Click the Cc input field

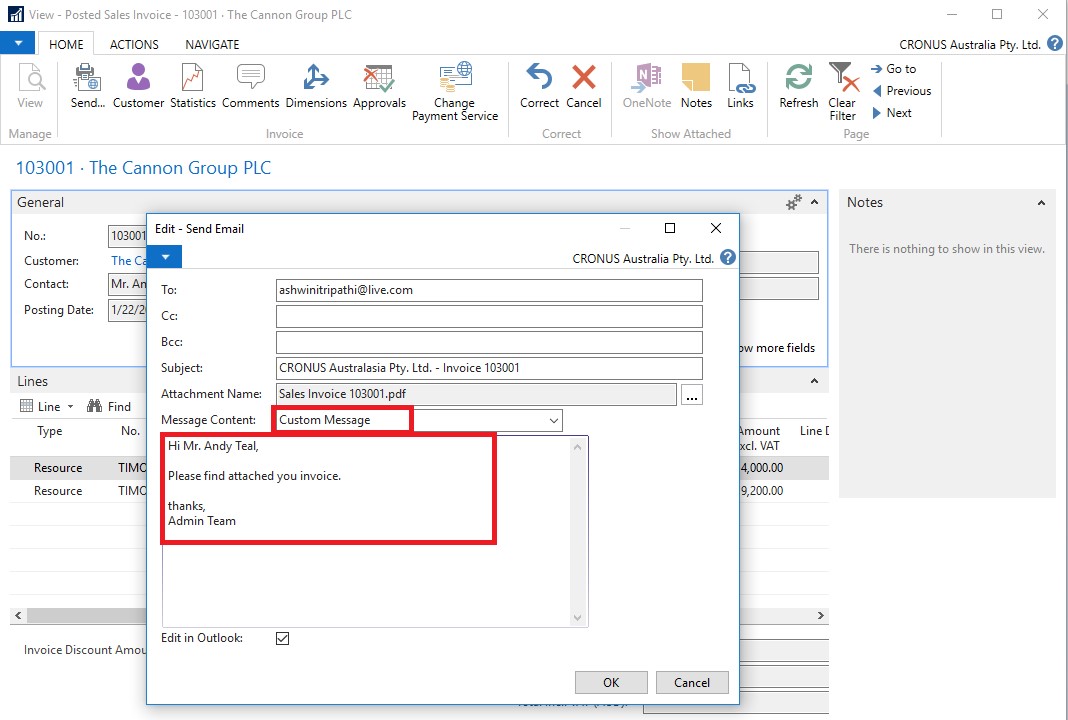pos(489,316)
